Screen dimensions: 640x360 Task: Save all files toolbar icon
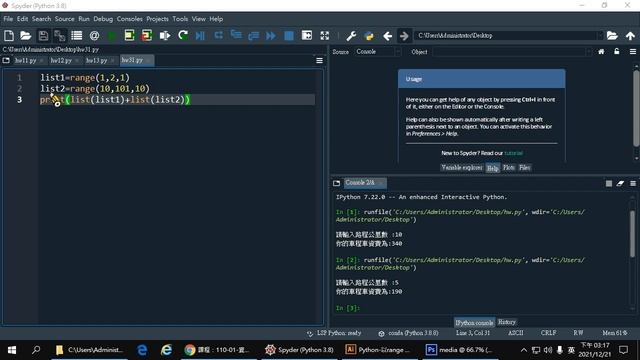tap(60, 36)
